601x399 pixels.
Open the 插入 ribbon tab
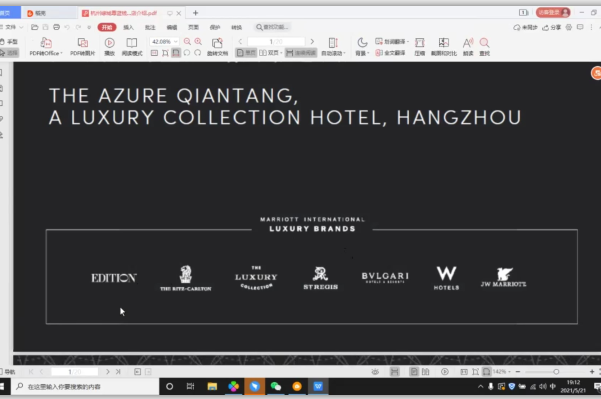click(128, 27)
